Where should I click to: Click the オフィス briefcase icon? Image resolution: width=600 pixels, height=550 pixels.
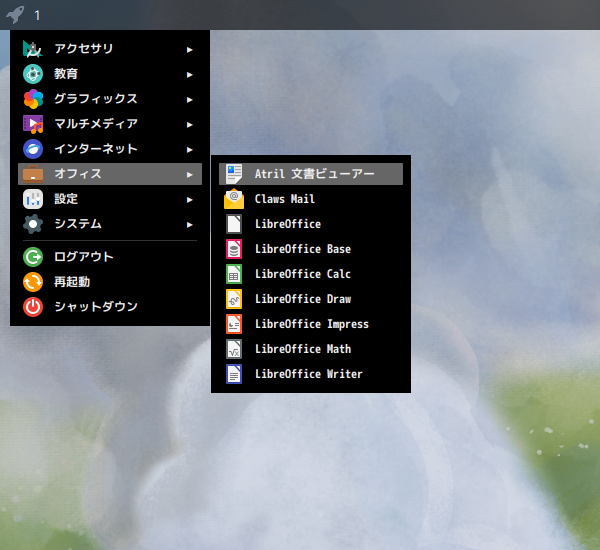(33, 174)
